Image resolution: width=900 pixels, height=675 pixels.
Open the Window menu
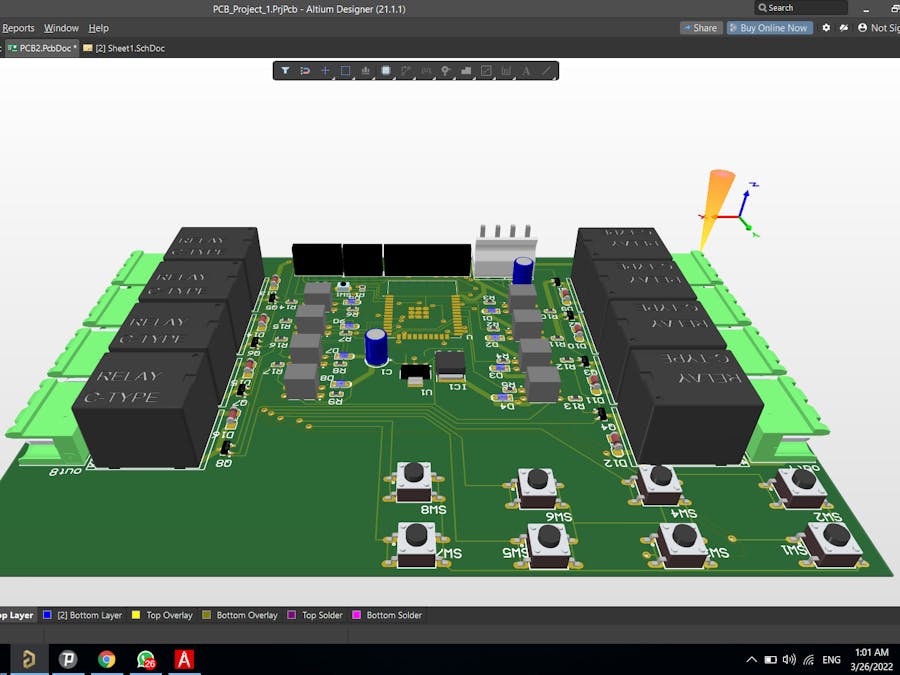61,28
